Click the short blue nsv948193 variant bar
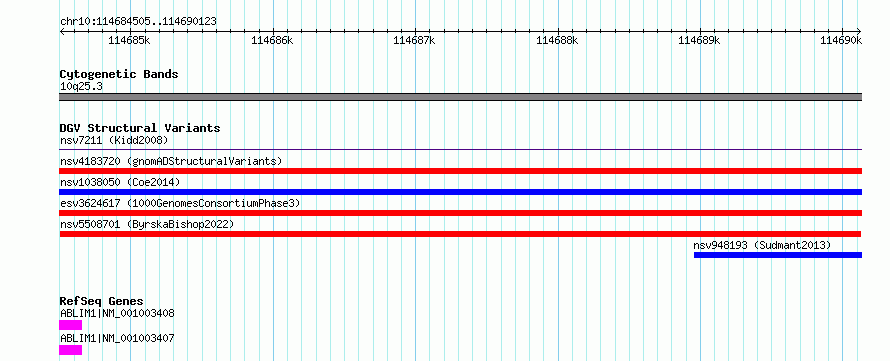The image size is (890, 361). [778, 255]
